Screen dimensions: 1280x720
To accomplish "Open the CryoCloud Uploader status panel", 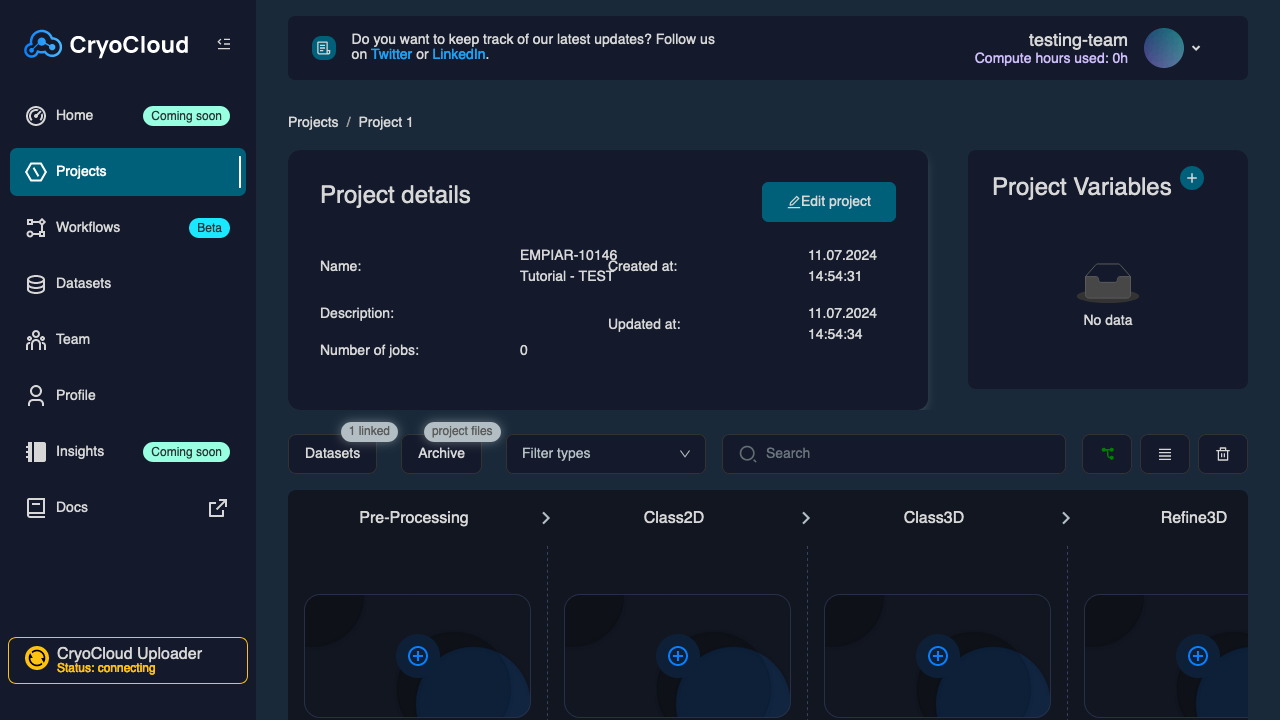I will [128, 660].
